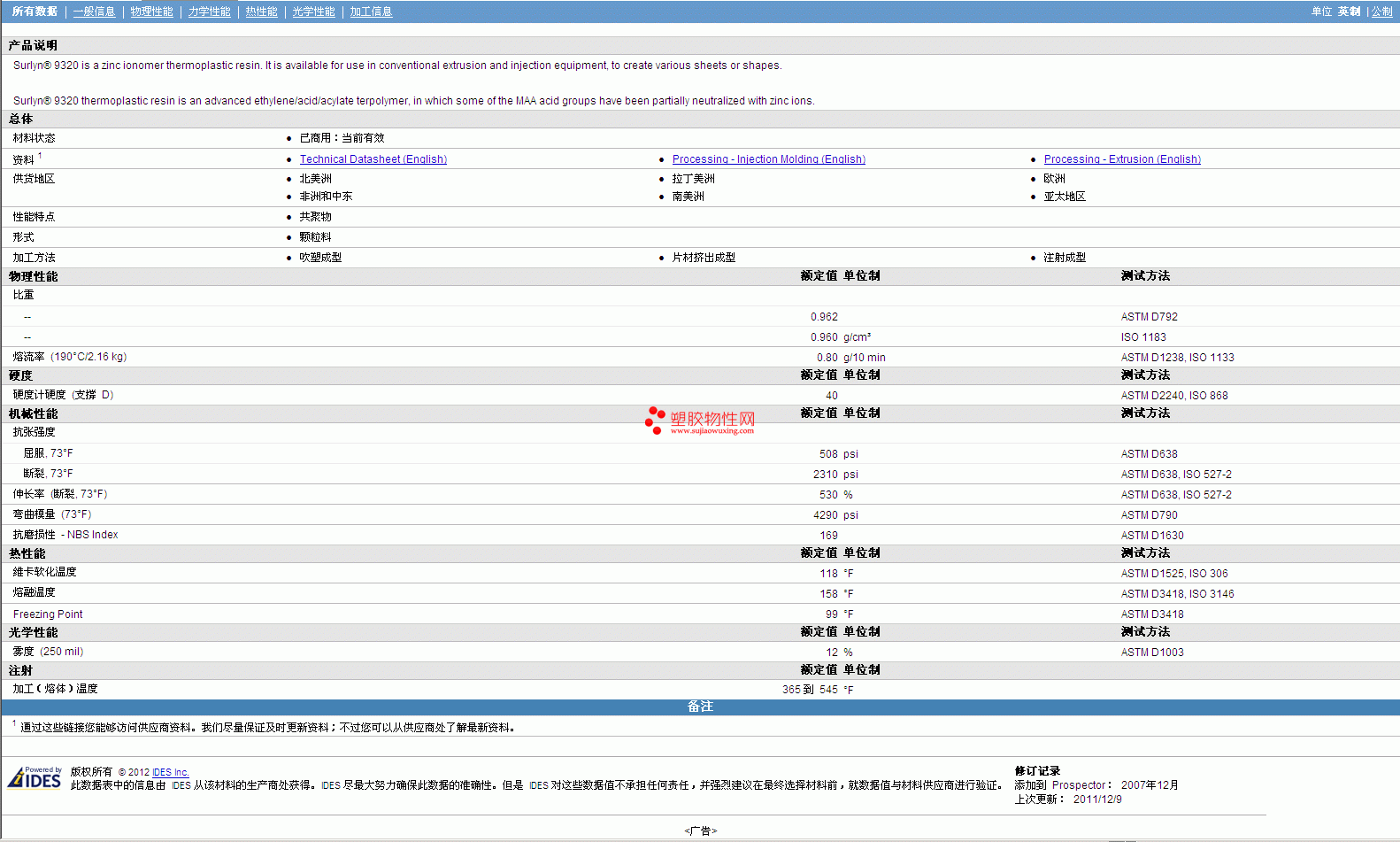Click the 上次更新 date 2011/12/9
Viewport: 1400px width, 842px height.
[x=1097, y=800]
